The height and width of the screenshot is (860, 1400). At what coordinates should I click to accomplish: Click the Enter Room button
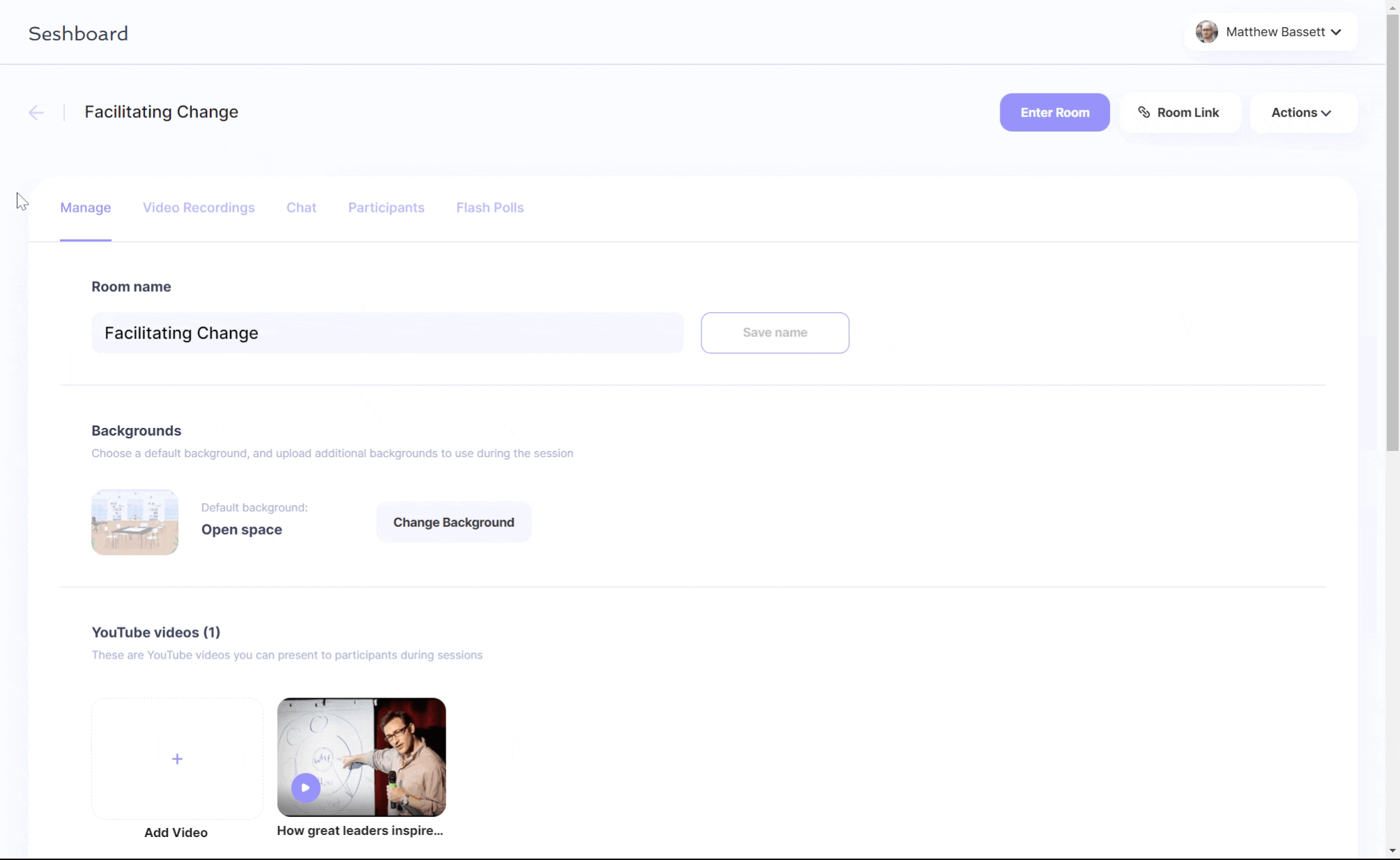click(x=1054, y=112)
